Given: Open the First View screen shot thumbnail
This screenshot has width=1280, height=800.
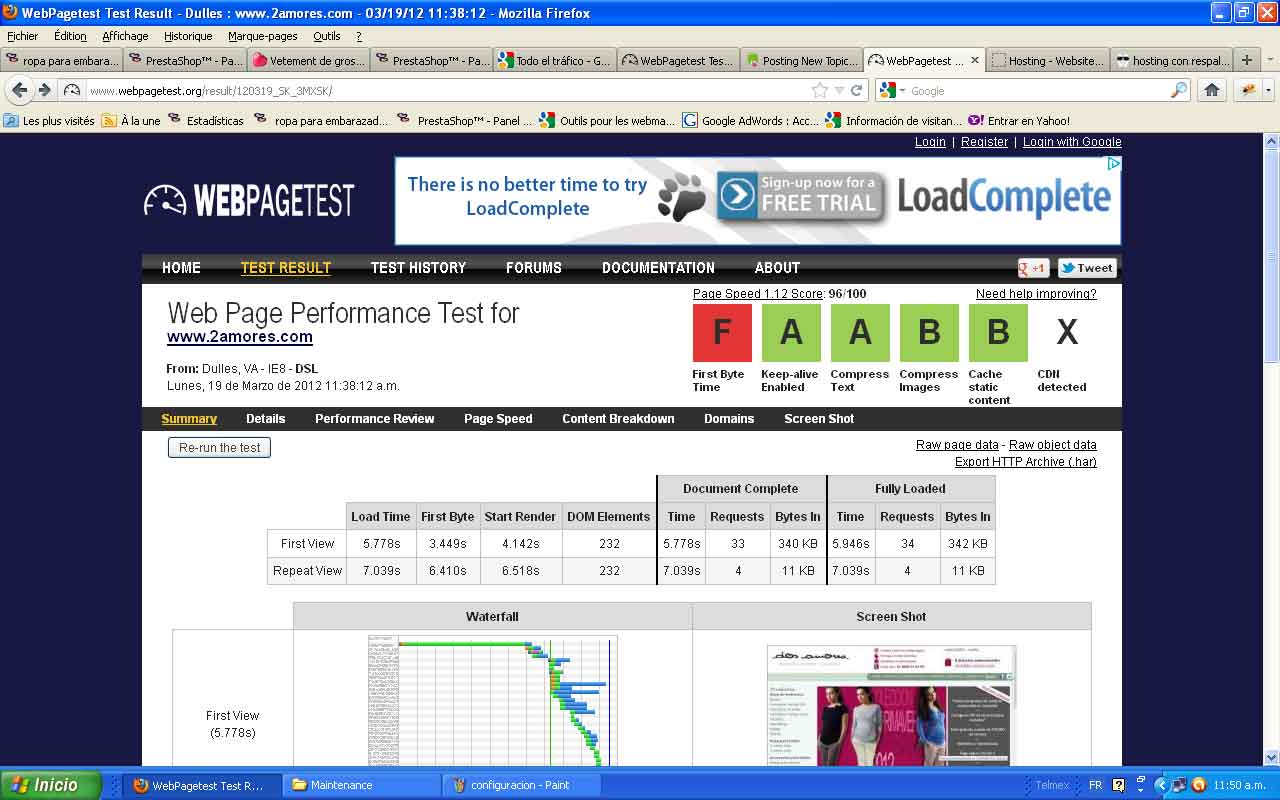Looking at the screenshot, I should (892, 705).
